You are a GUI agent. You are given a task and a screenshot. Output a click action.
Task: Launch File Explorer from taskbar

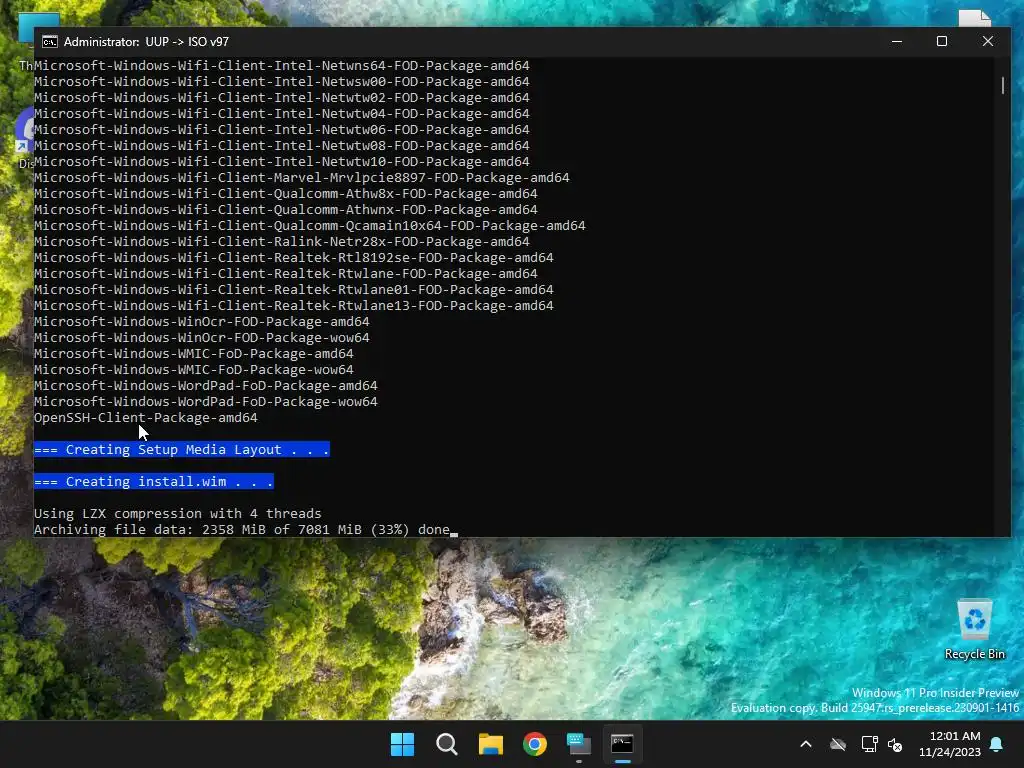[x=490, y=744]
